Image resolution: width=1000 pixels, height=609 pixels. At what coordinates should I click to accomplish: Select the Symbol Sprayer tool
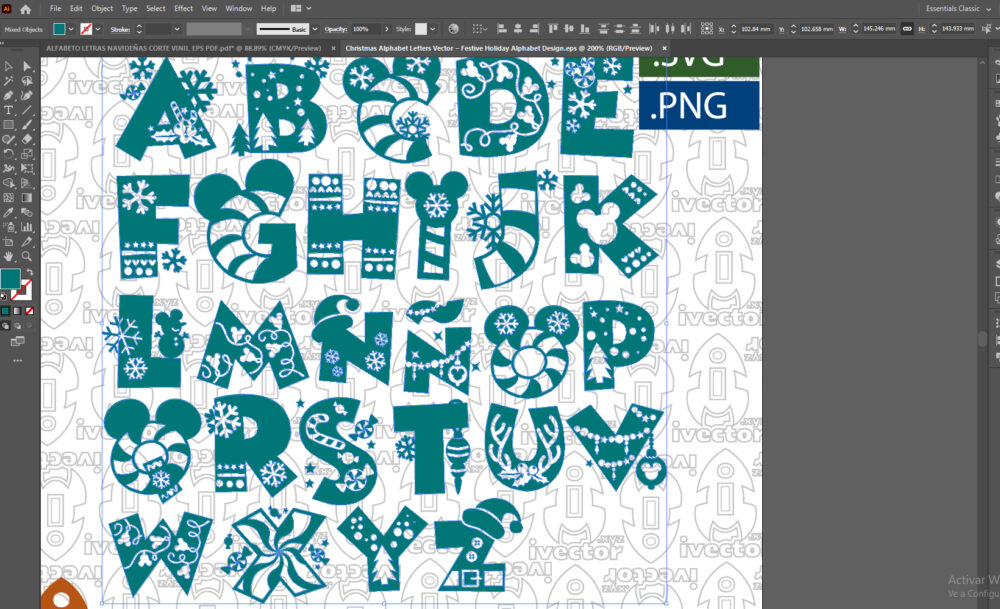[8, 227]
